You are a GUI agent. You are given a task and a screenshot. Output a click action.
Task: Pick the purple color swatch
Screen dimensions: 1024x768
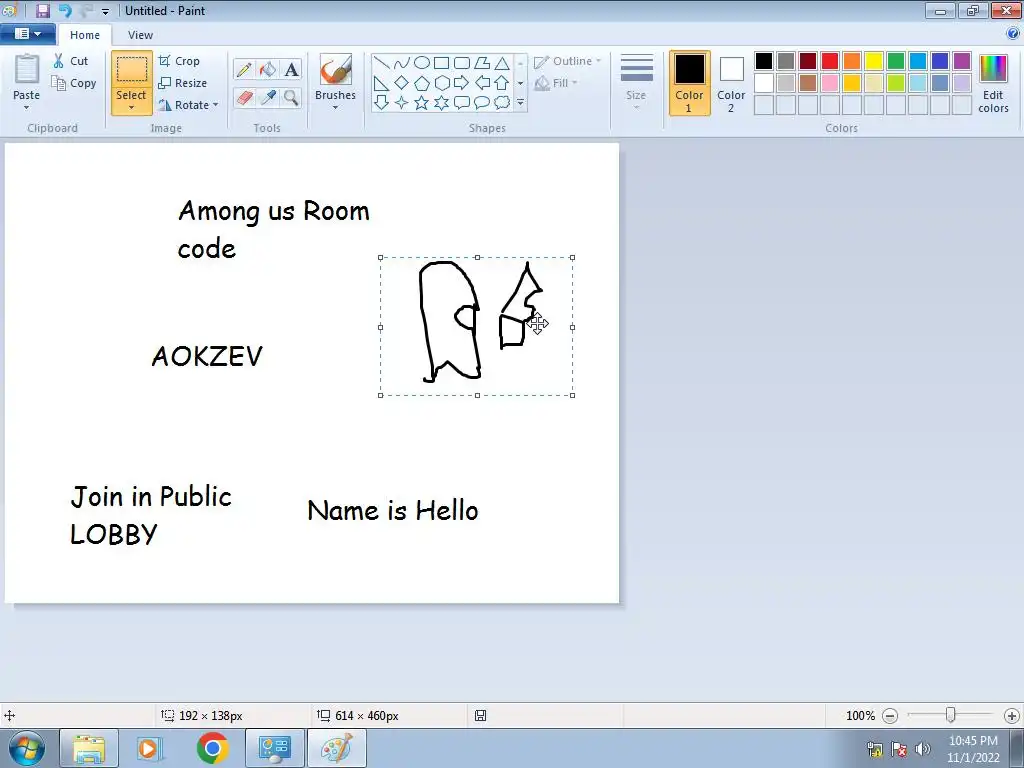[962, 61]
